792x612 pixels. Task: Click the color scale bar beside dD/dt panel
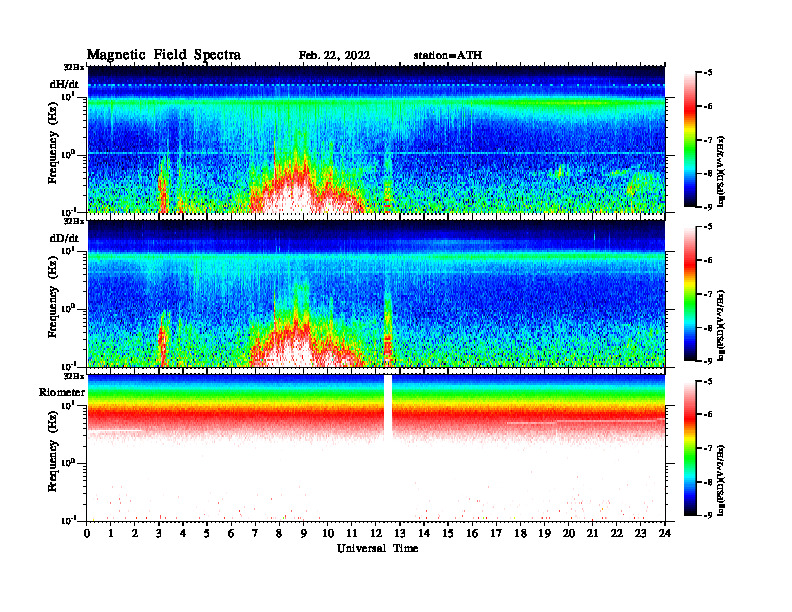coord(690,294)
